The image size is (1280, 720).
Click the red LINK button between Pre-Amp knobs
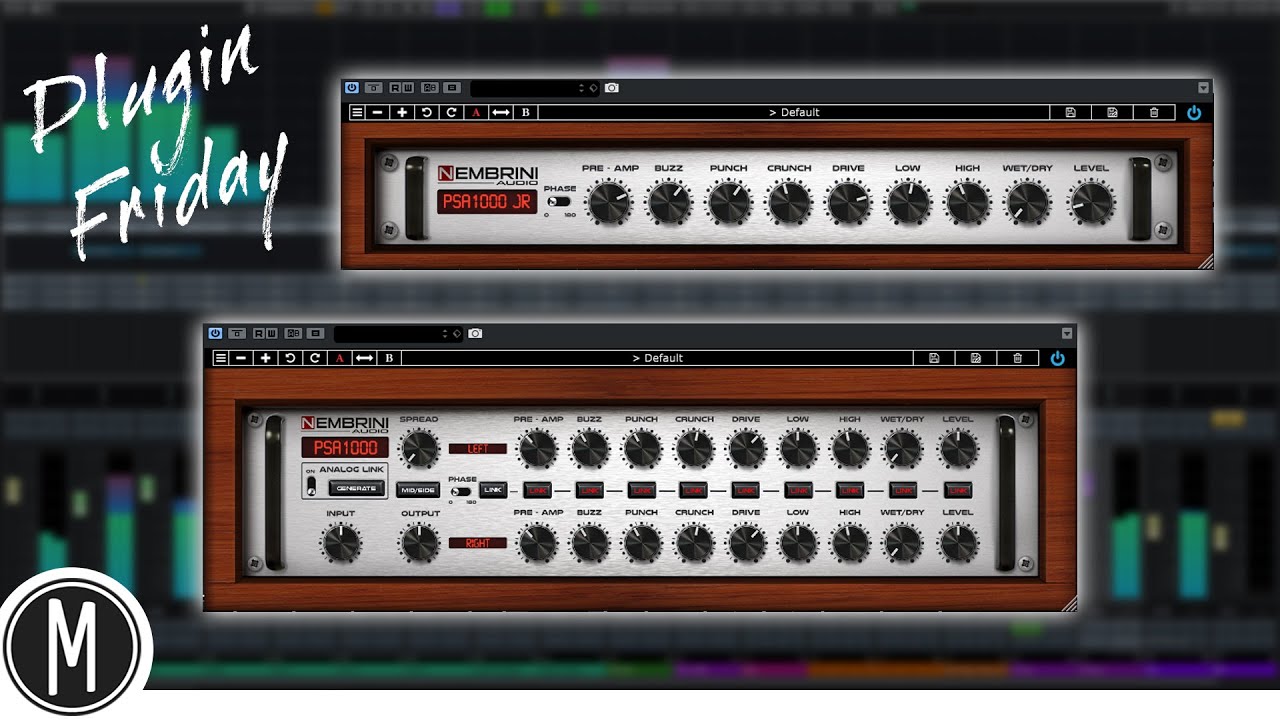[x=537, y=490]
